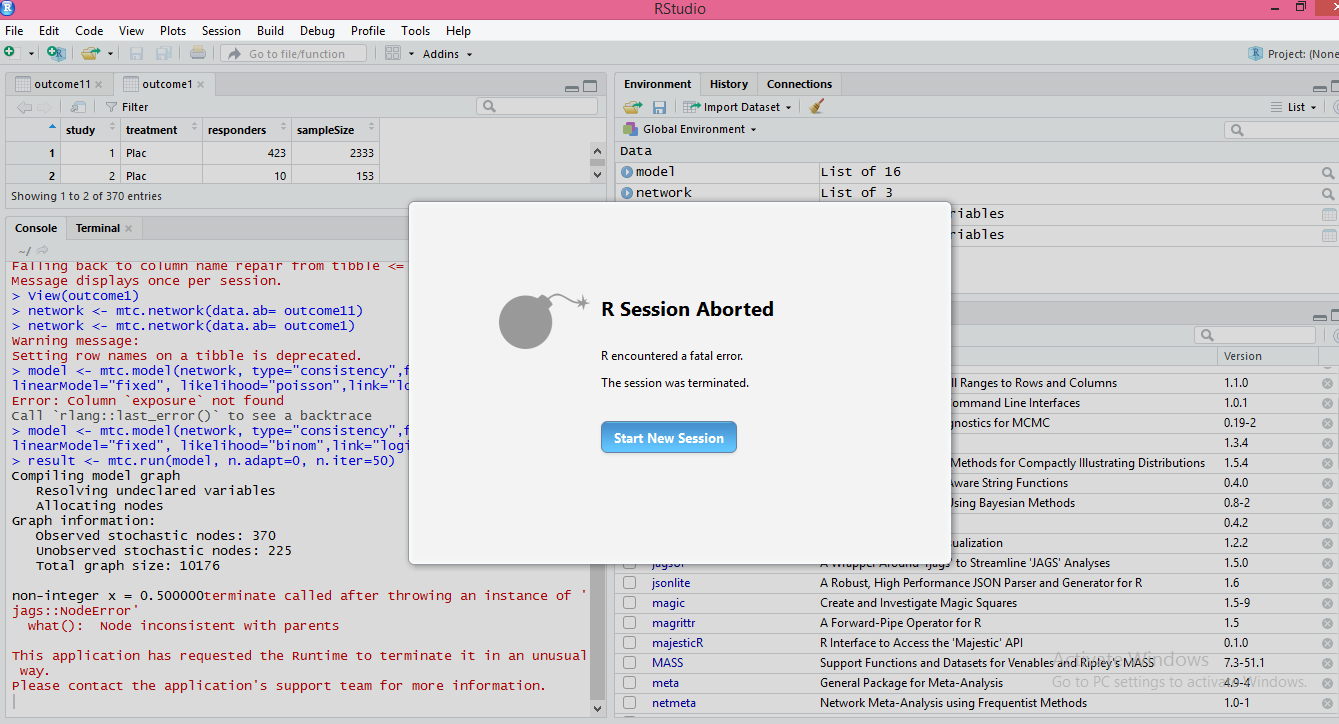Image resolution: width=1339 pixels, height=724 pixels.
Task: Close the outcome1 tab
Action: (201, 84)
